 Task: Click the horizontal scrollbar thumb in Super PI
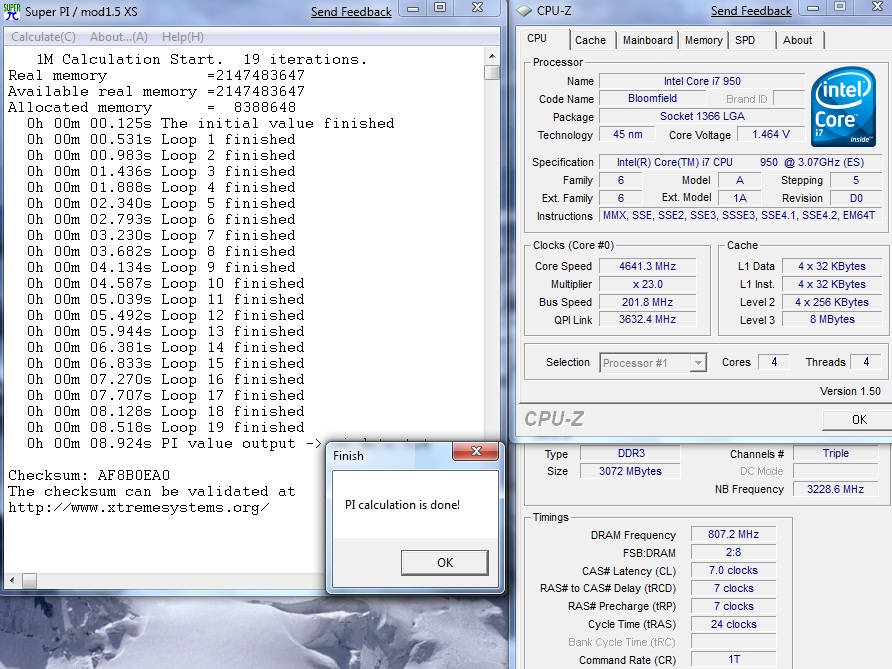click(x=29, y=580)
